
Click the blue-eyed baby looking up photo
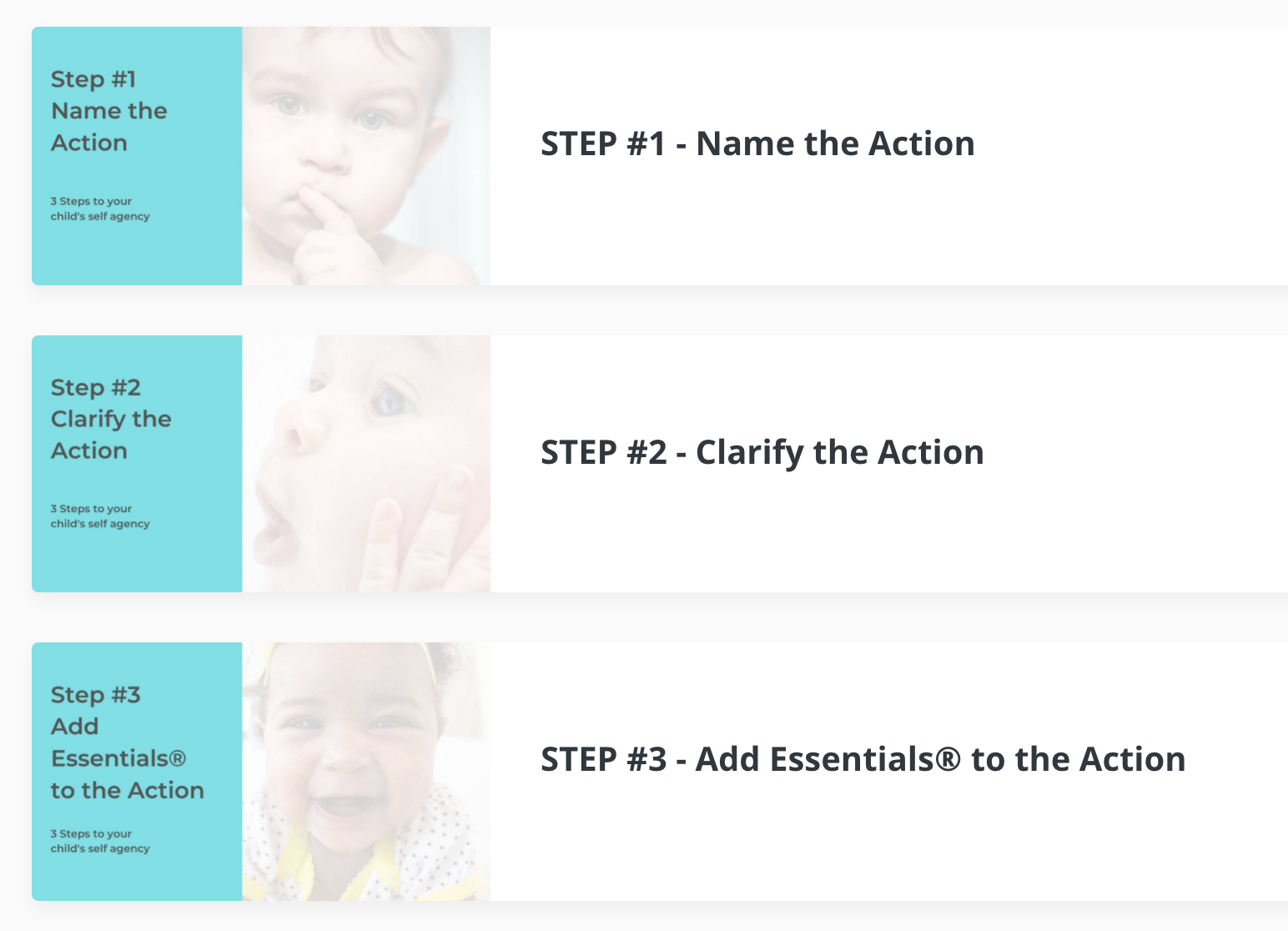pos(366,464)
